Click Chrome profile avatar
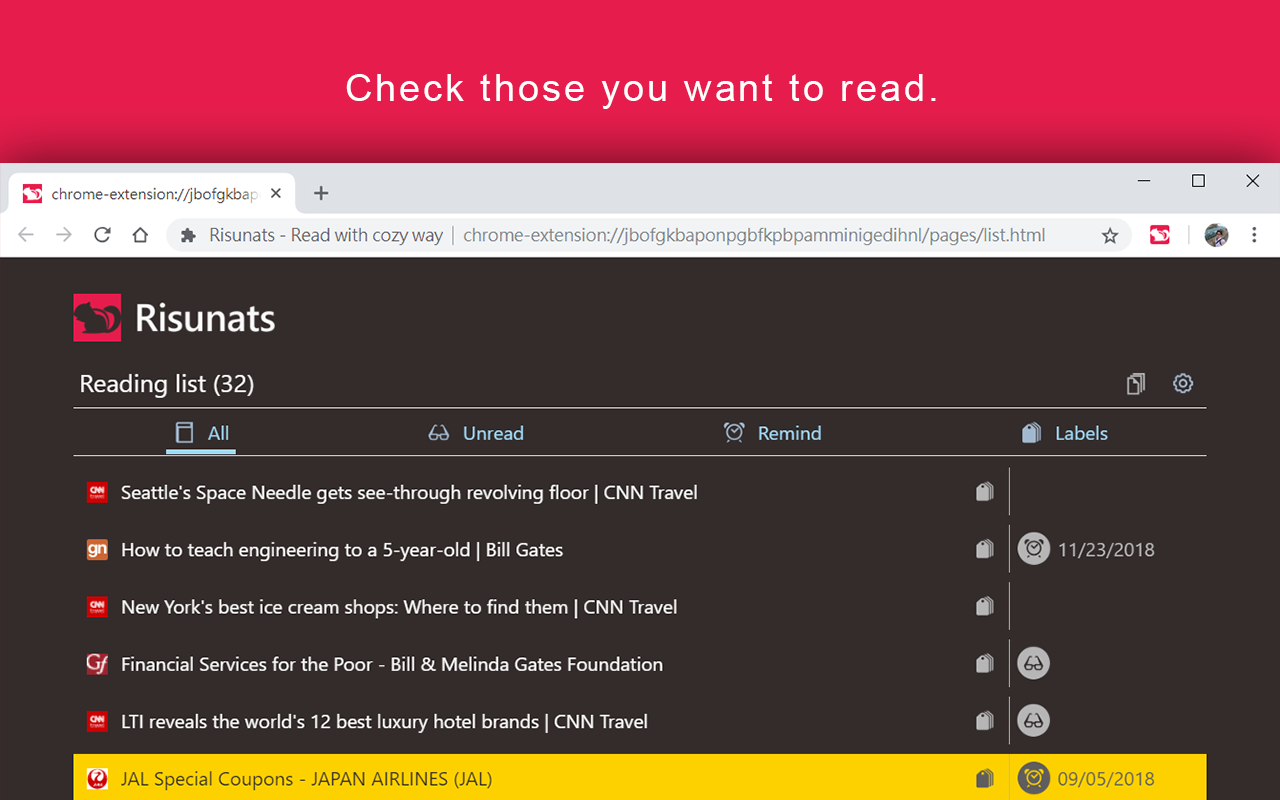The image size is (1280, 800). (x=1216, y=235)
